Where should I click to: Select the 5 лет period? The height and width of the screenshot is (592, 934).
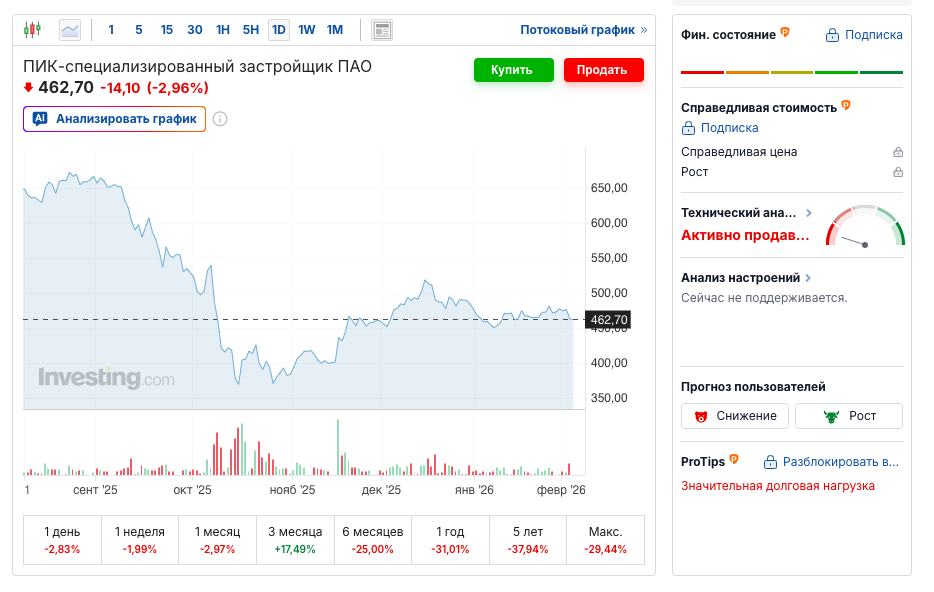528,540
